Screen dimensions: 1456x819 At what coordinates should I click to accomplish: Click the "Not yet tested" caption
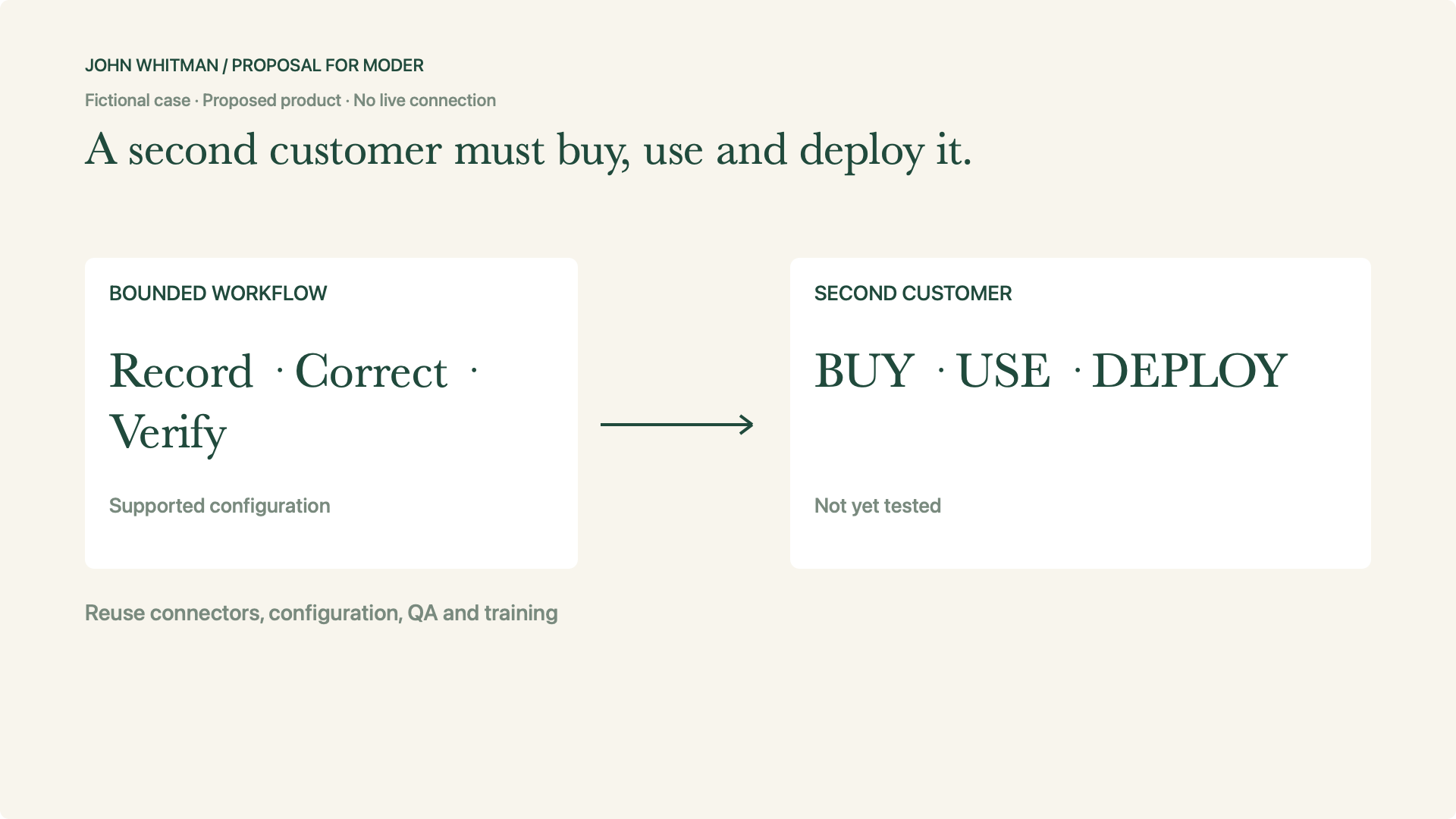click(x=877, y=506)
